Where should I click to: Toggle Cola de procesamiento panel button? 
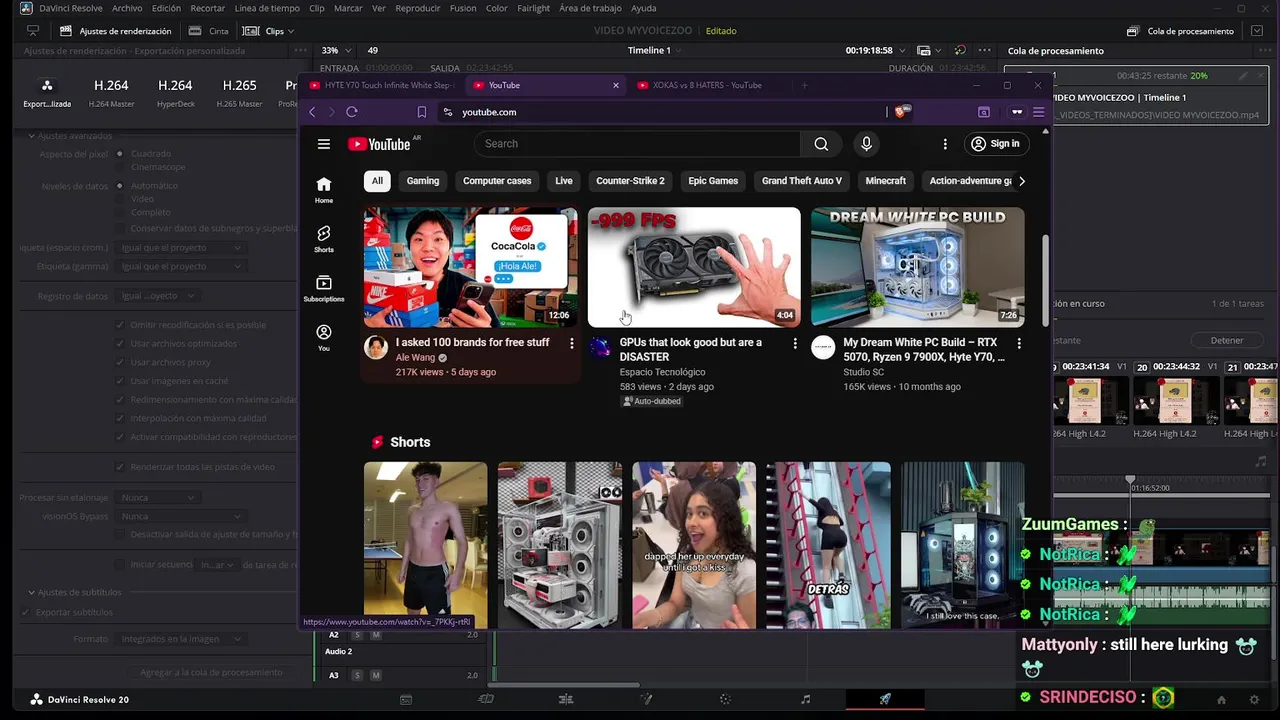[x=1180, y=31]
